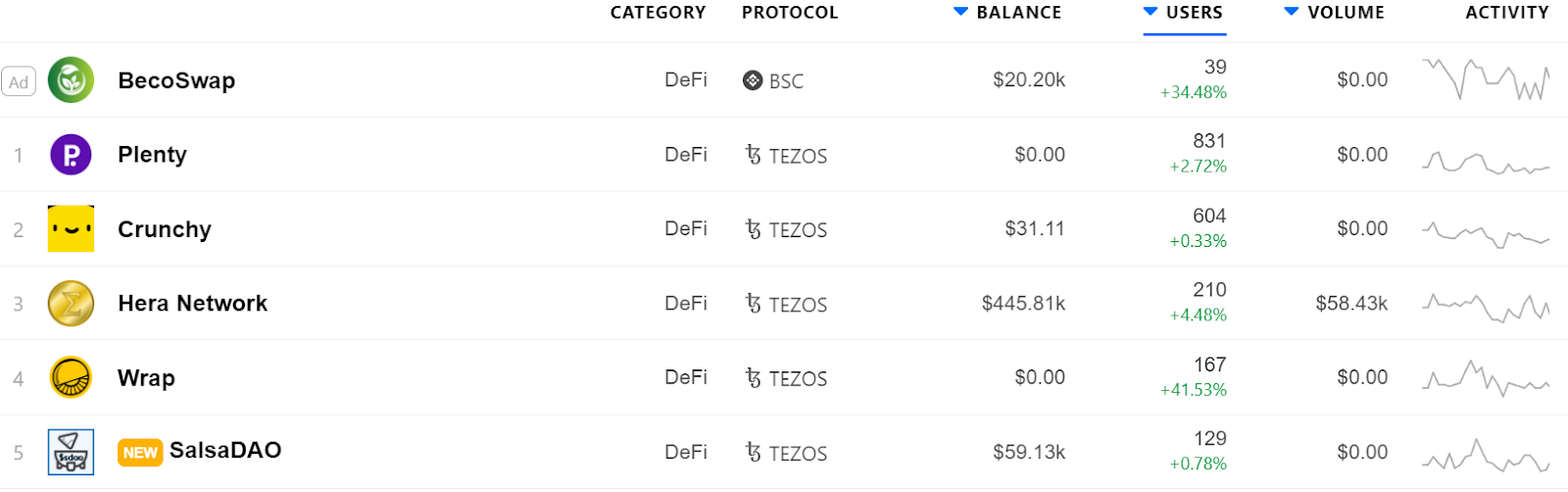The width and height of the screenshot is (1568, 492).
Task: Open the Hera Network dapp link
Action: (192, 304)
